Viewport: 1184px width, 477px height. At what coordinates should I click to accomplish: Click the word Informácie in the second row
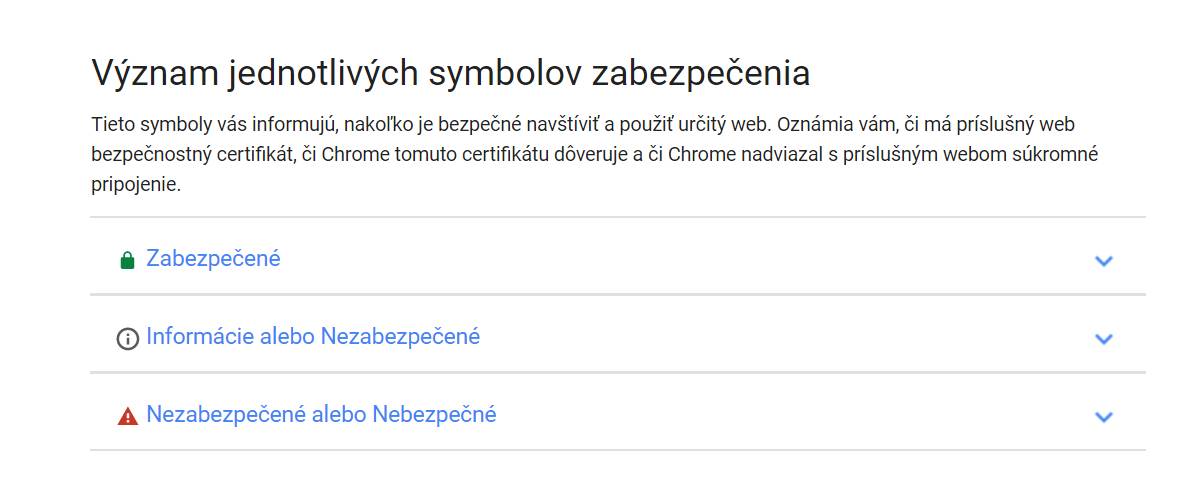[x=200, y=336]
